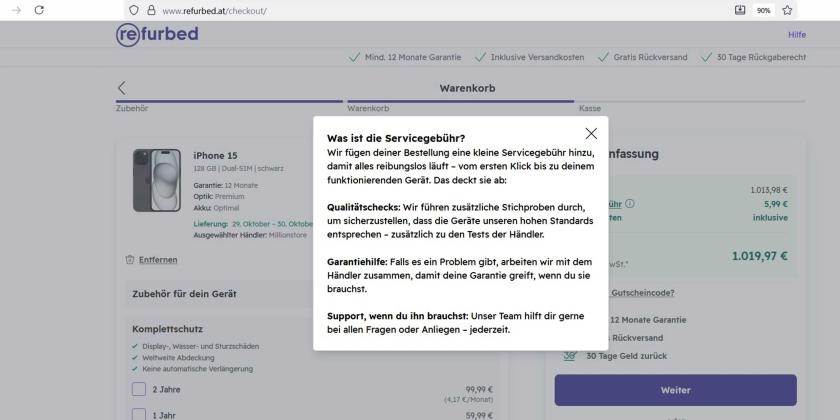Click the refurbed logo

(x=157, y=35)
